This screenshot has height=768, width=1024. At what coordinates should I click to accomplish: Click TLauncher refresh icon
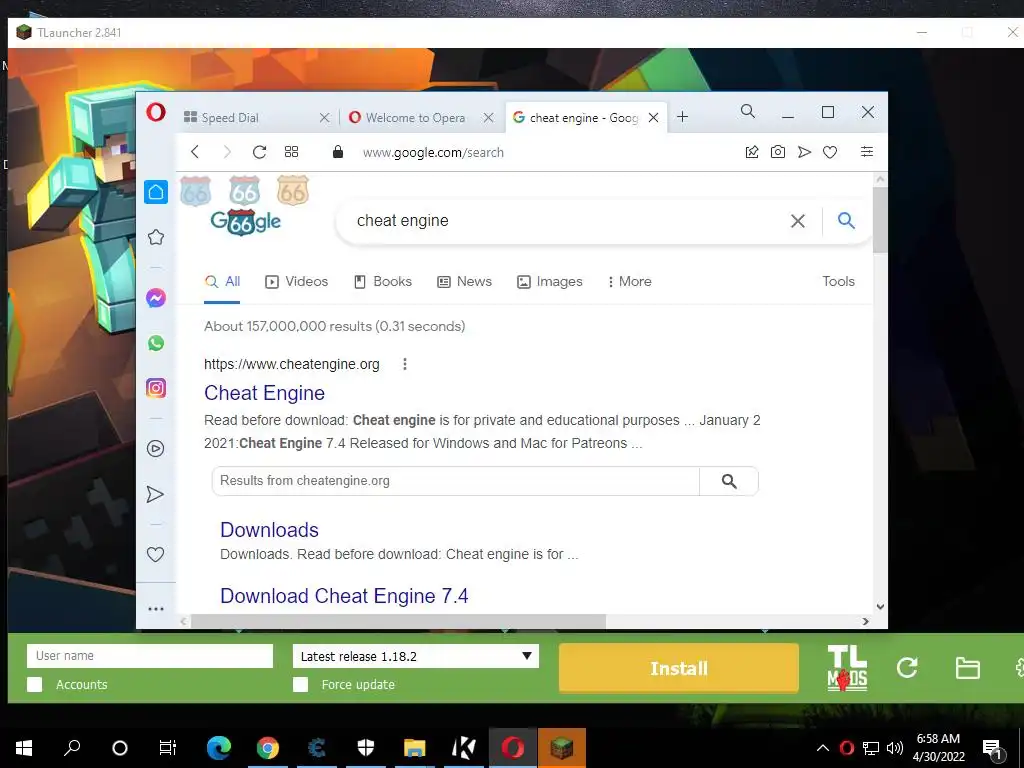[x=907, y=667]
